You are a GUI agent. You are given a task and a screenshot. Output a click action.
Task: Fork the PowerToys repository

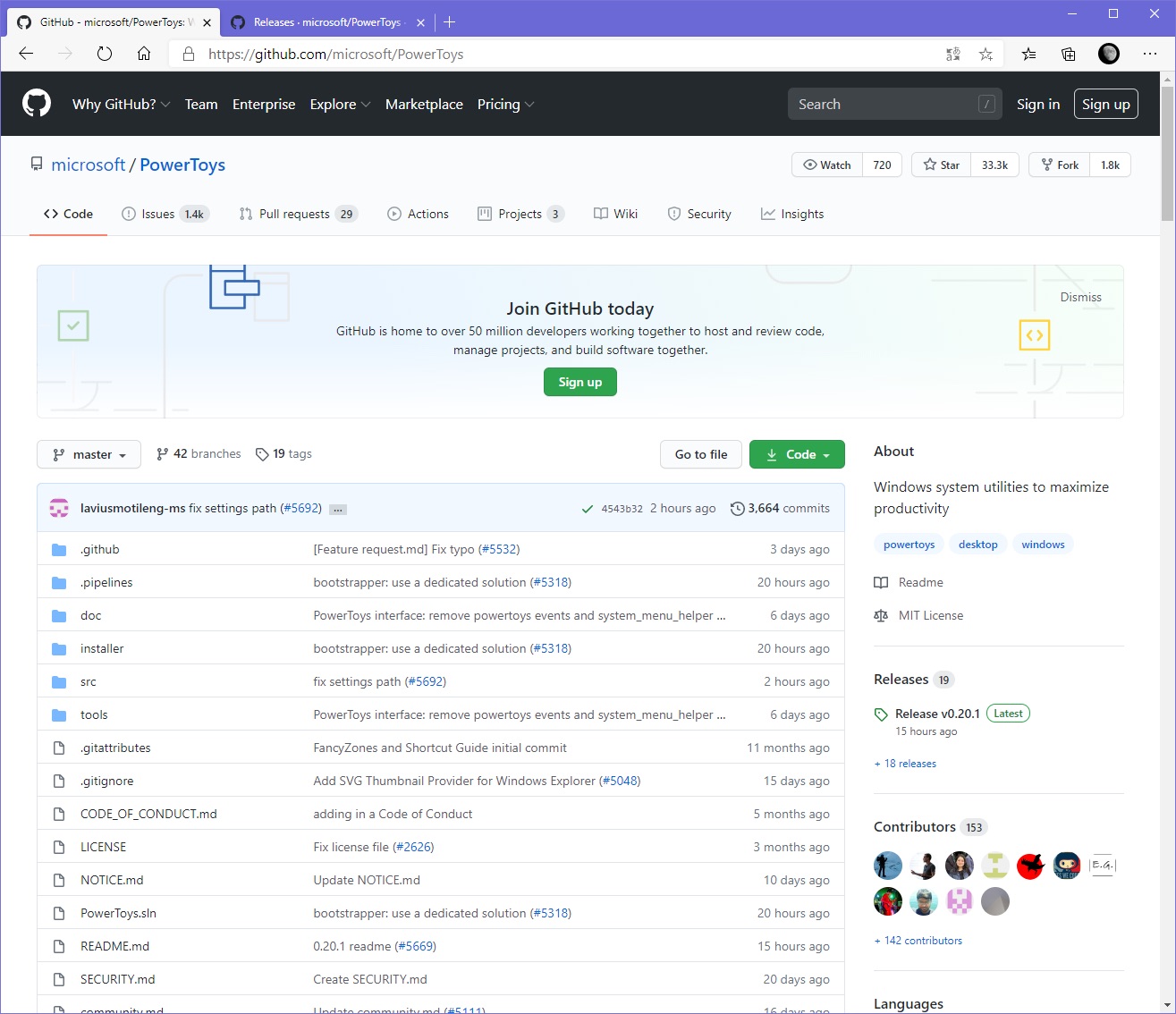tap(1060, 165)
